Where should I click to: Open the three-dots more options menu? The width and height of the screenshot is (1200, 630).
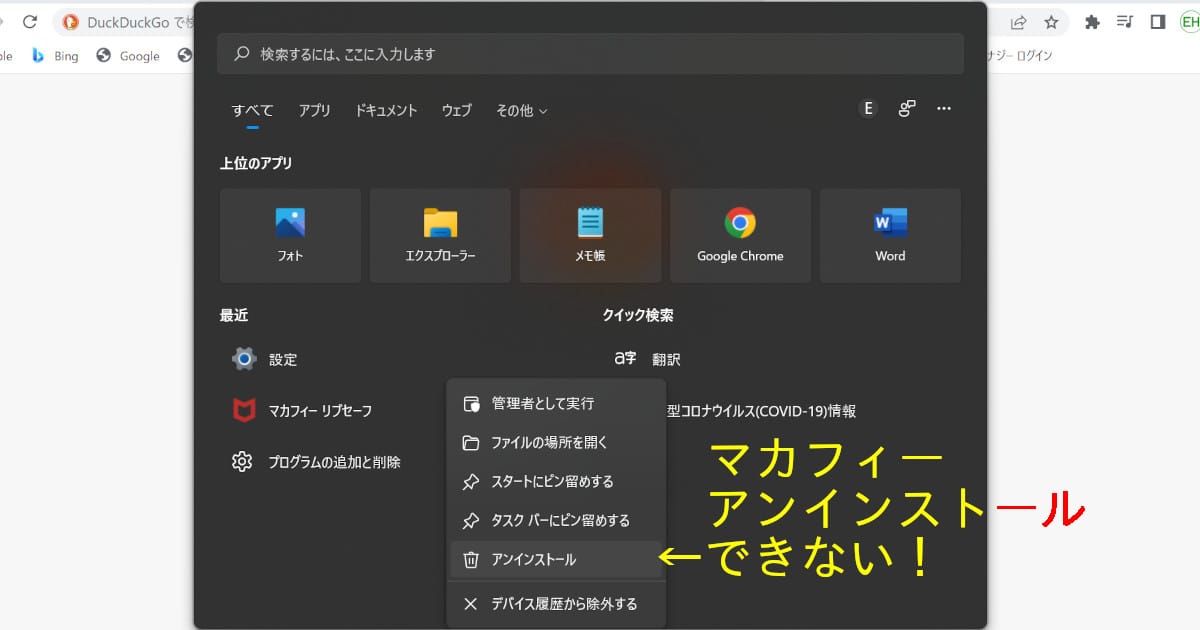[x=943, y=109]
